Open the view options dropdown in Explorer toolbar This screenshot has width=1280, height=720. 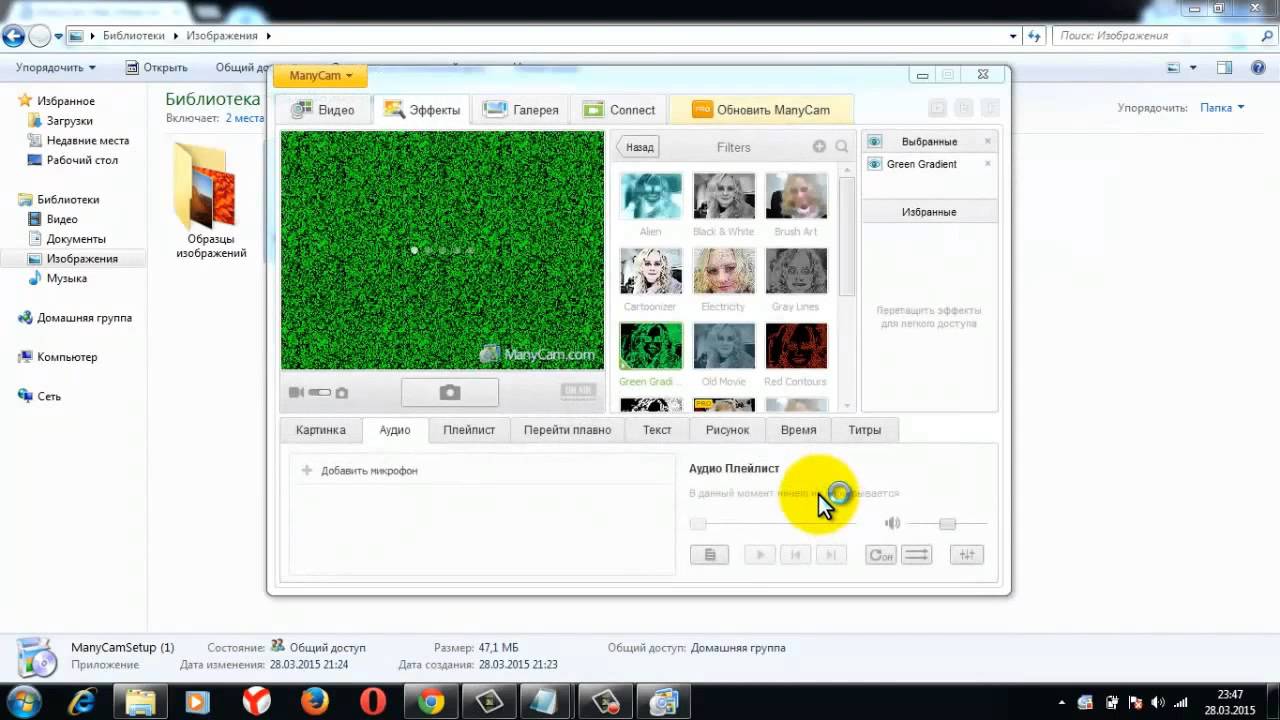click(1194, 68)
